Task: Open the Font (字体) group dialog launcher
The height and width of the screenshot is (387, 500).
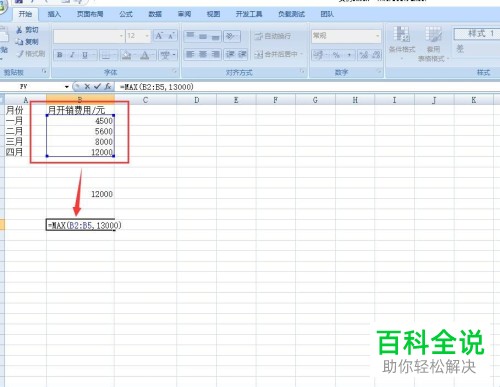Action: tap(174, 71)
